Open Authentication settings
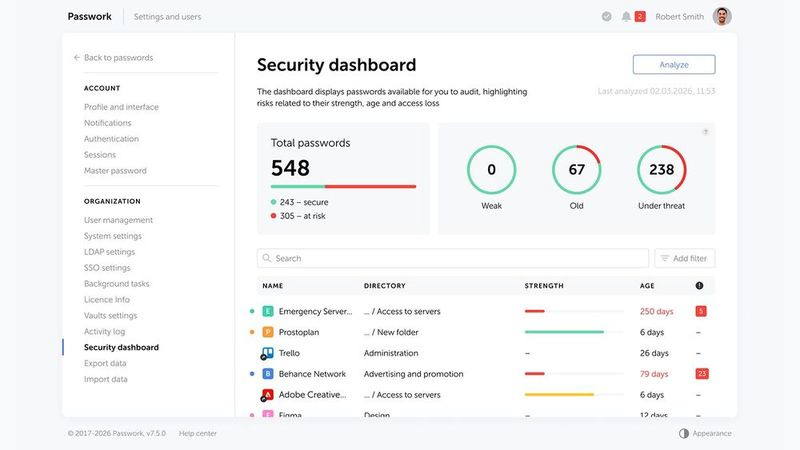Image resolution: width=800 pixels, height=450 pixels. point(111,139)
